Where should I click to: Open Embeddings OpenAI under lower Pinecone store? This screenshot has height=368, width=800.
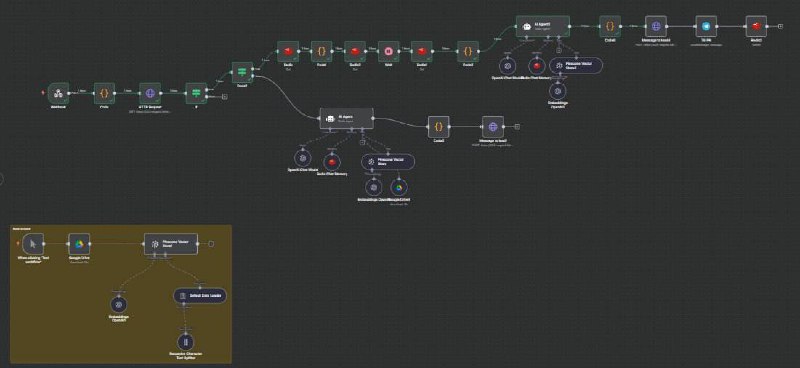(373, 187)
